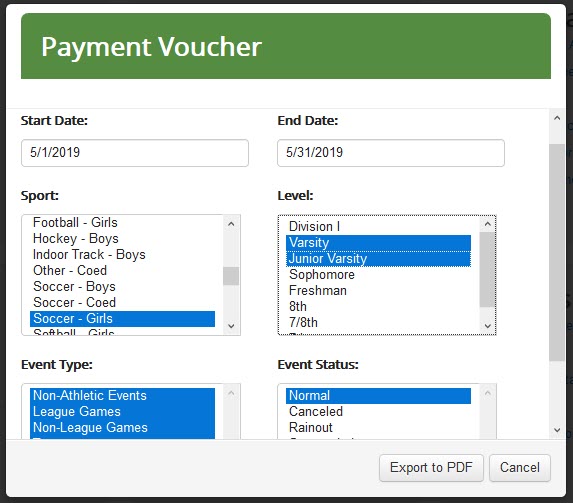Image resolution: width=573 pixels, height=503 pixels.
Task: Export the voucher to PDF
Action: (431, 468)
